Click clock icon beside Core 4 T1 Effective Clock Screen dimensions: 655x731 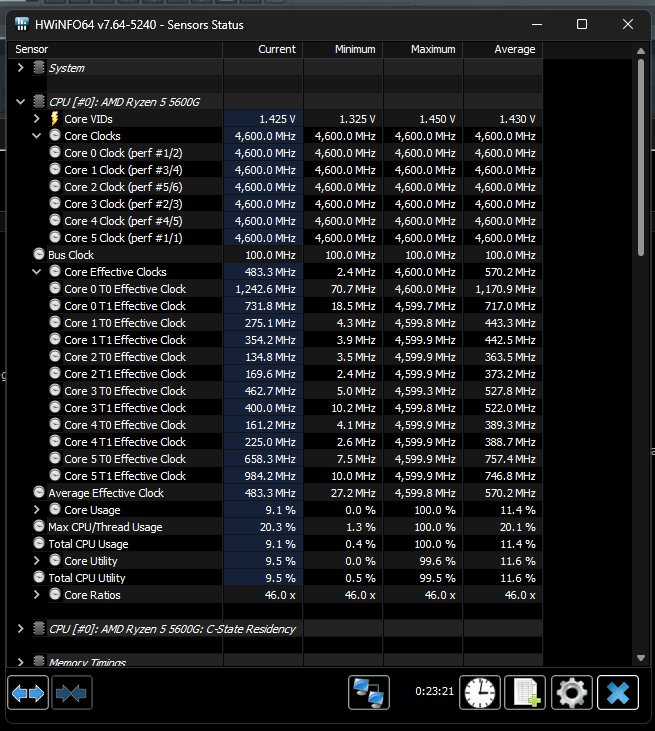click(55, 441)
